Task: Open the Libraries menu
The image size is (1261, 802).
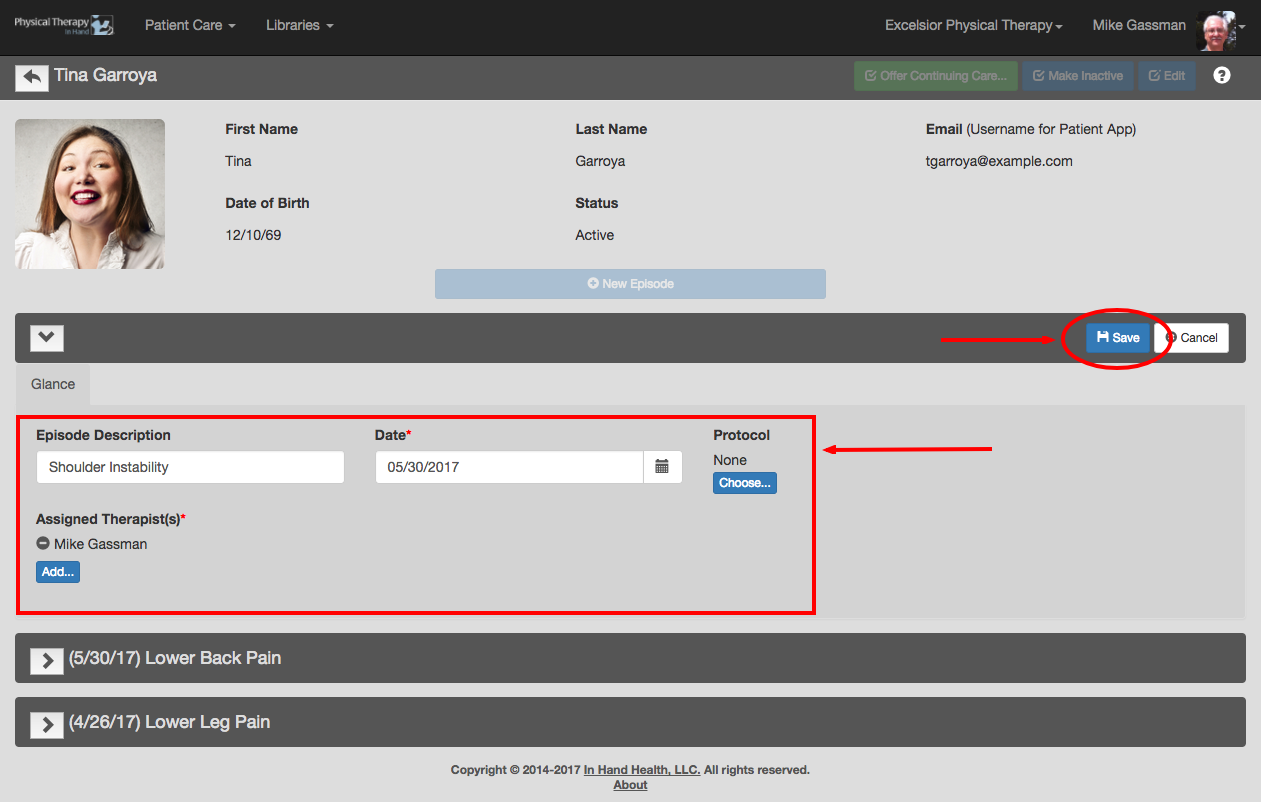Action: pyautogui.click(x=299, y=25)
